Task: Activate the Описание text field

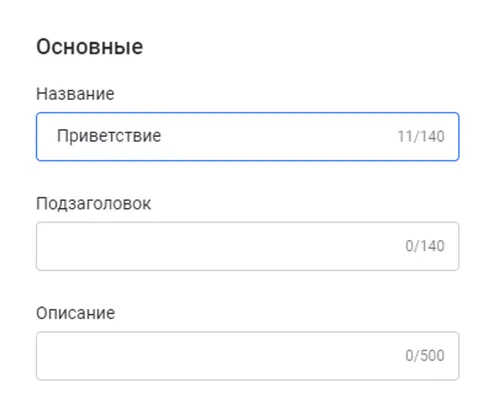Action: [247, 356]
